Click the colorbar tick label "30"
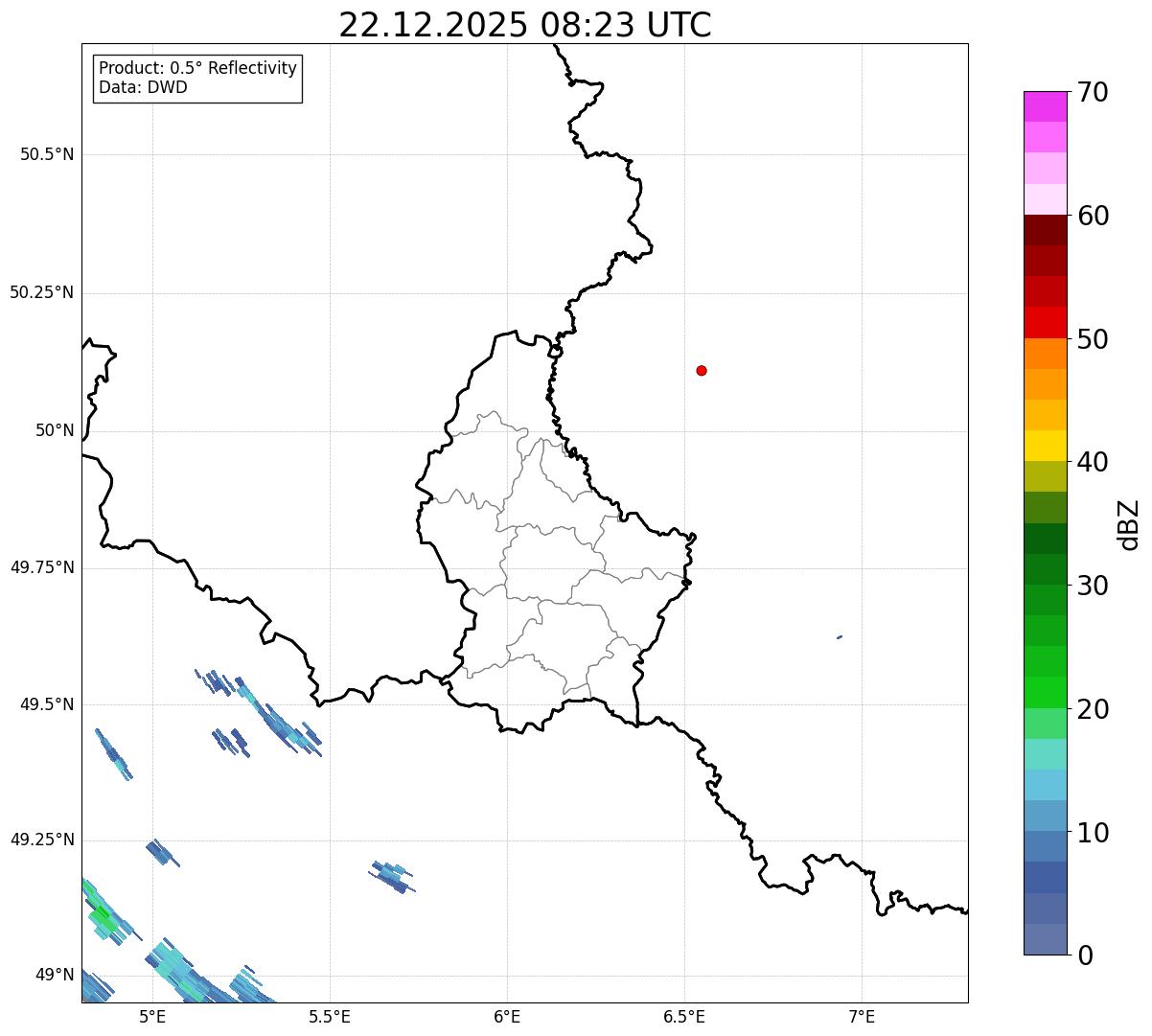Image resolution: width=1152 pixels, height=1036 pixels. coord(1093,586)
